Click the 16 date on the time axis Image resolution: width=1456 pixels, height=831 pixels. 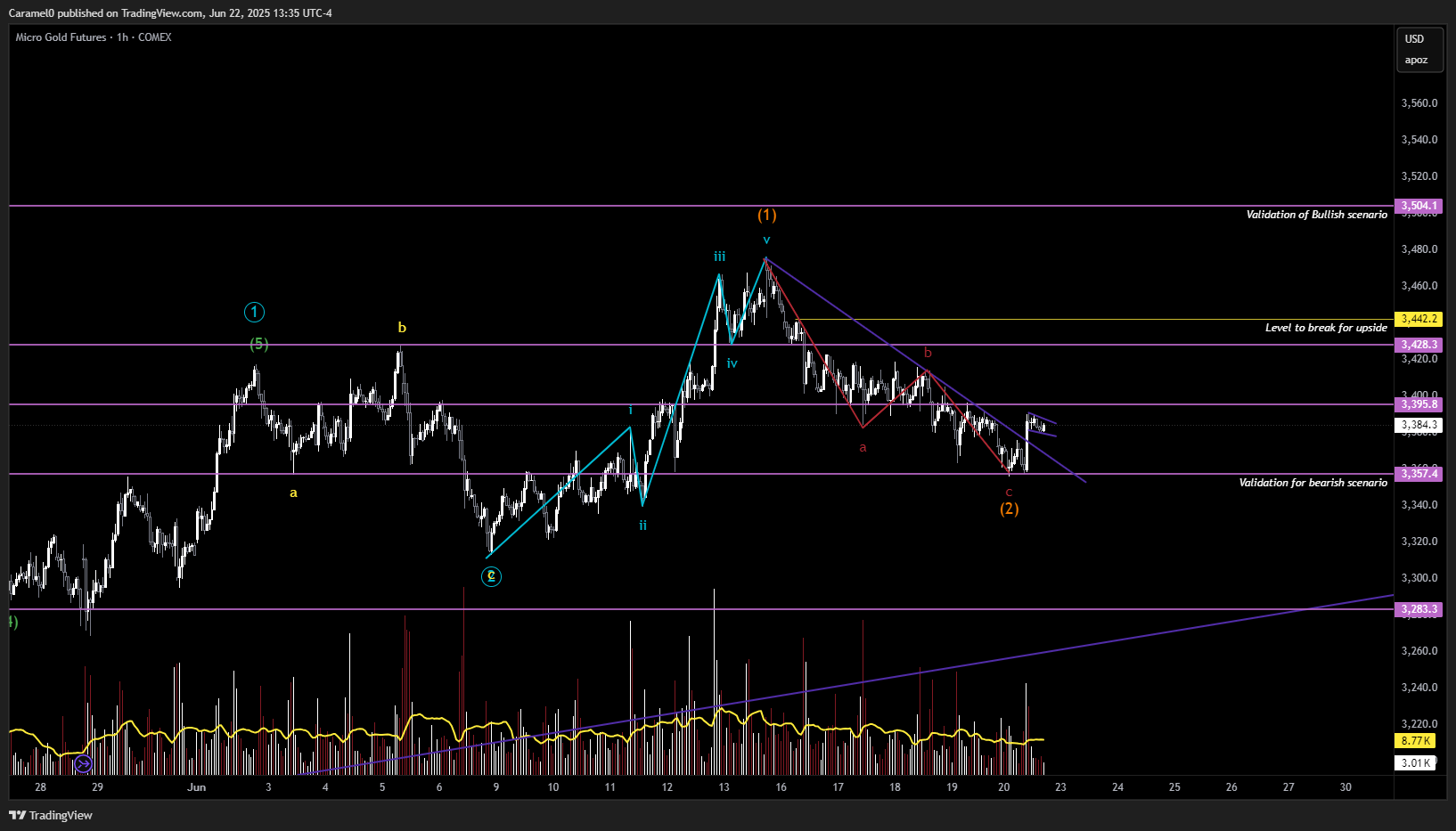click(781, 787)
